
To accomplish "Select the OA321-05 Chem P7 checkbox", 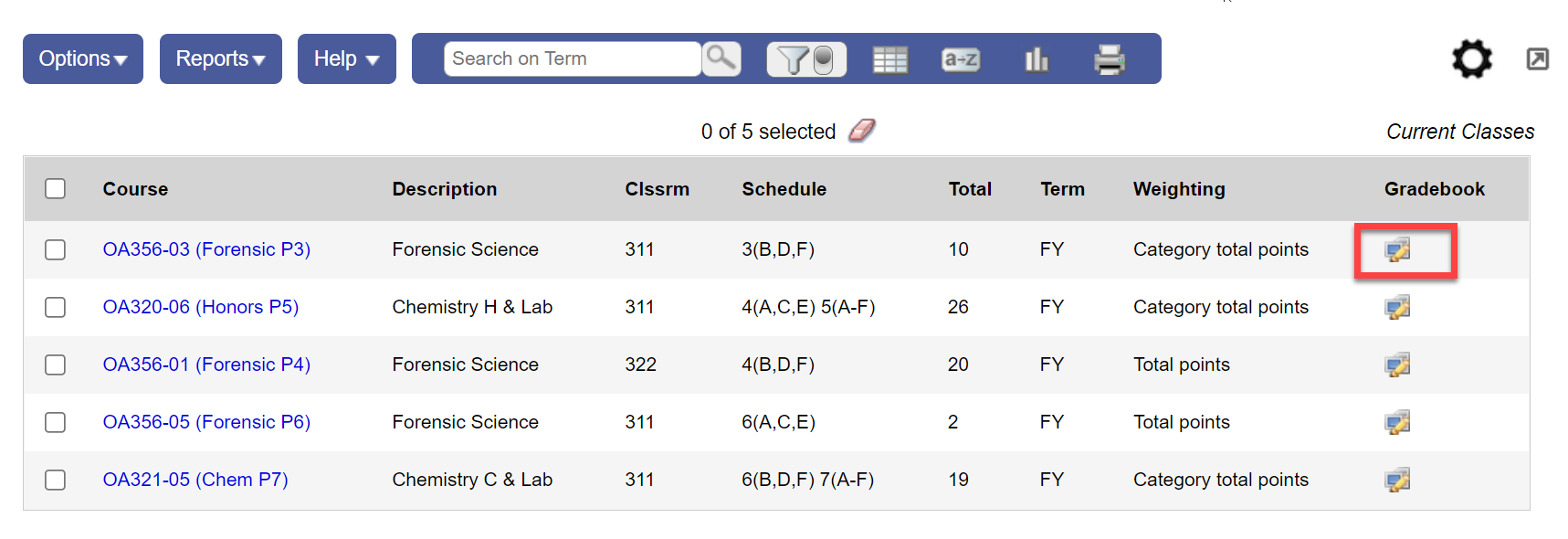I will 55,480.
